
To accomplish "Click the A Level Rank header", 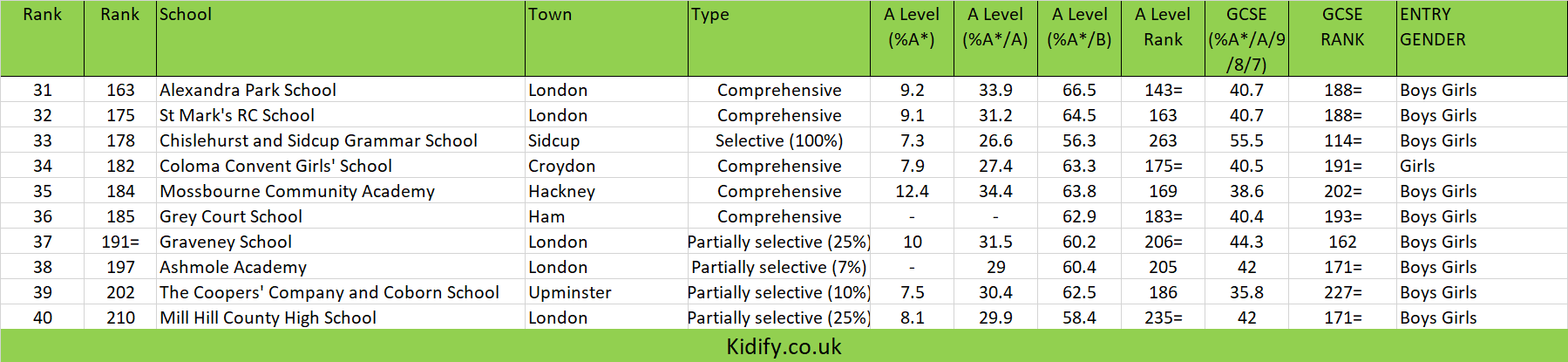I will click(1163, 39).
